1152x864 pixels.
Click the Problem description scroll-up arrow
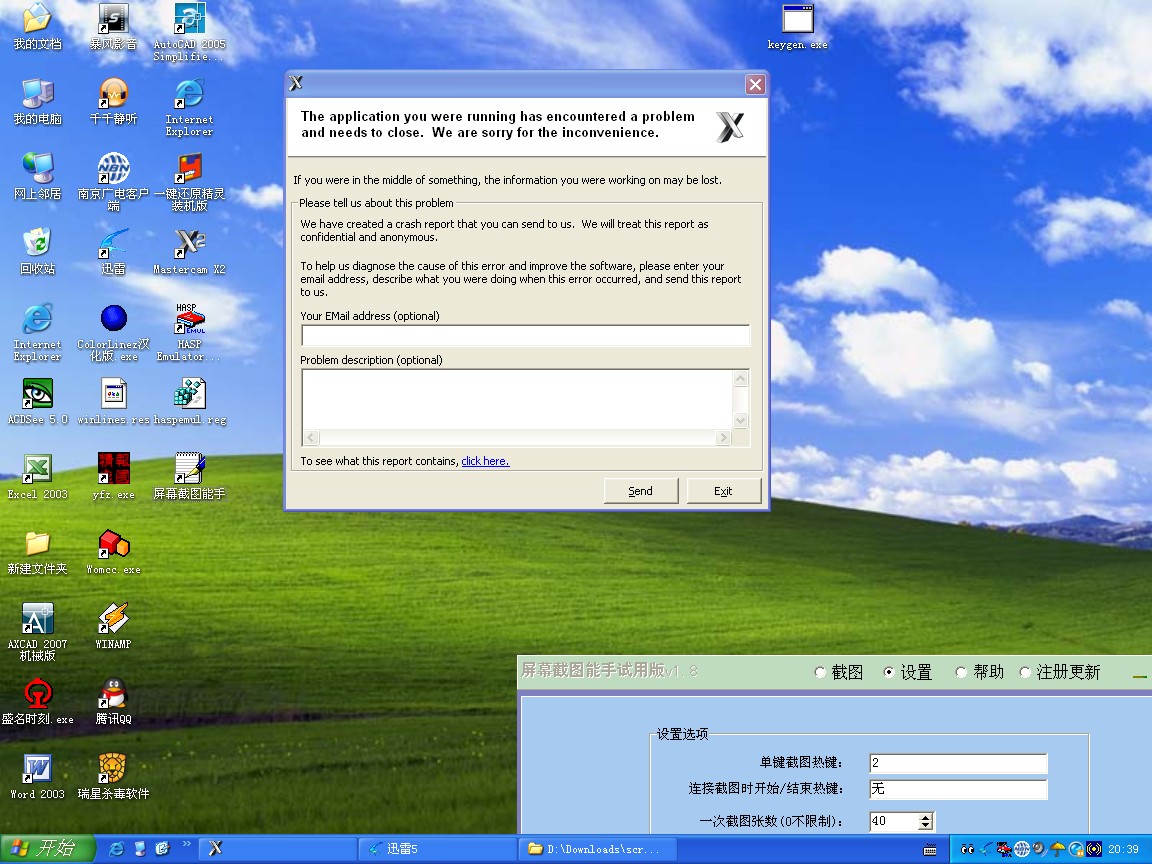click(x=741, y=378)
